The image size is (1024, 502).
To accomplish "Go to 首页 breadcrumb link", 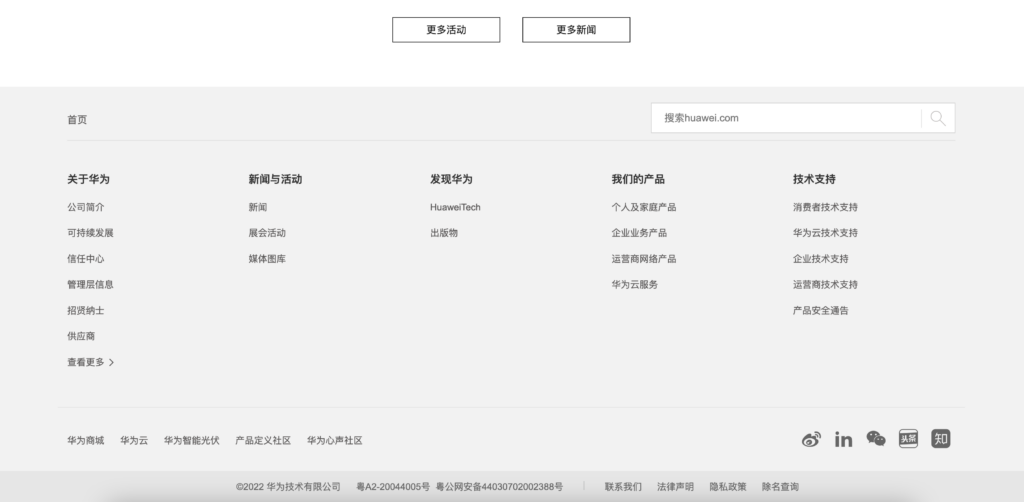I will (77, 120).
